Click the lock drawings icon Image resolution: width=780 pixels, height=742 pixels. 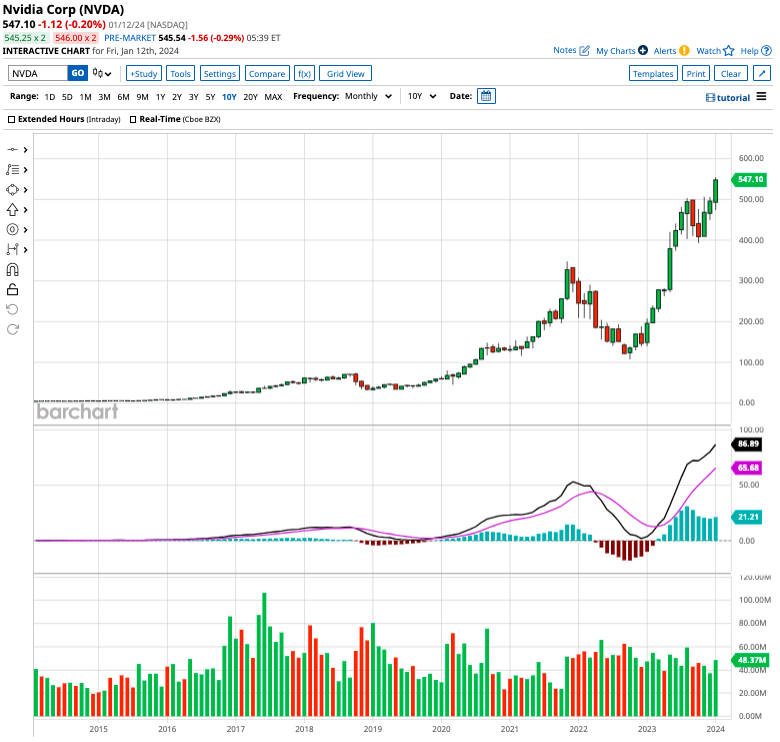click(x=13, y=290)
